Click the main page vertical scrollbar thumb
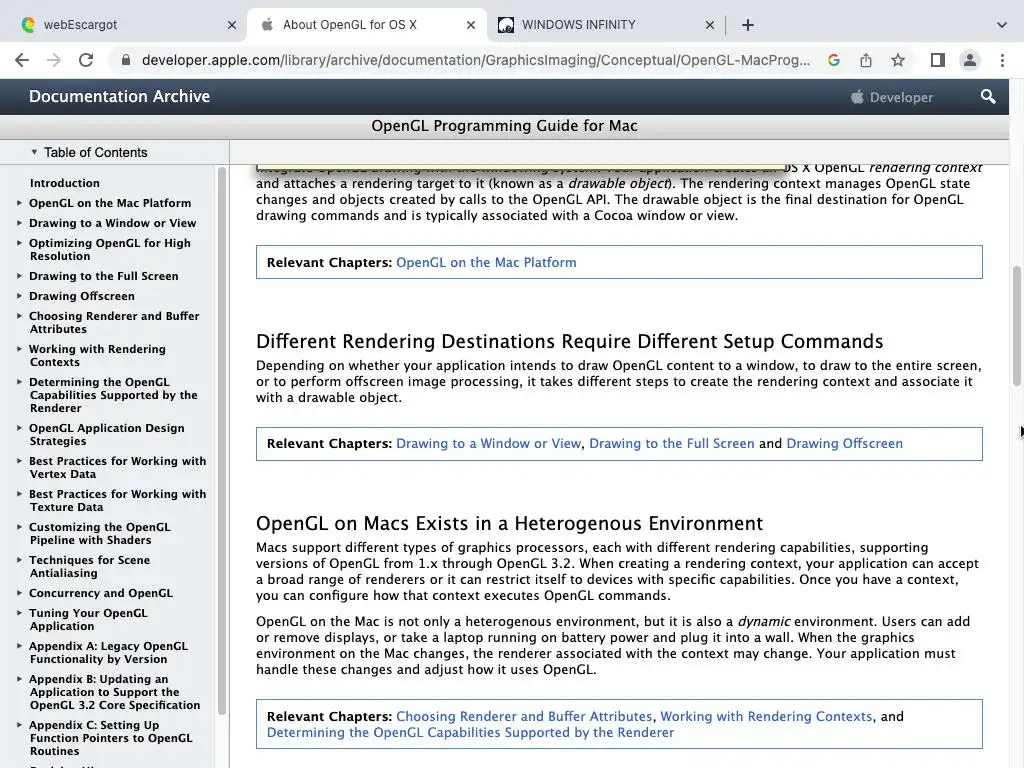The width and height of the screenshot is (1024, 768). (1017, 325)
